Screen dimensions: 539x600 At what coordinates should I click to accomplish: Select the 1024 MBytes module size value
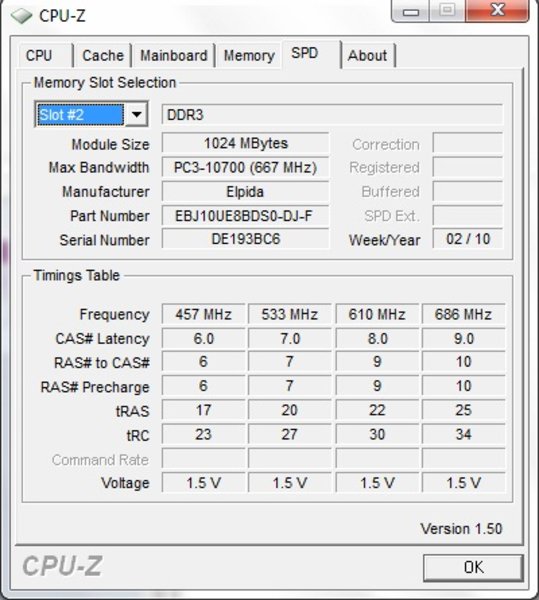coord(245,143)
